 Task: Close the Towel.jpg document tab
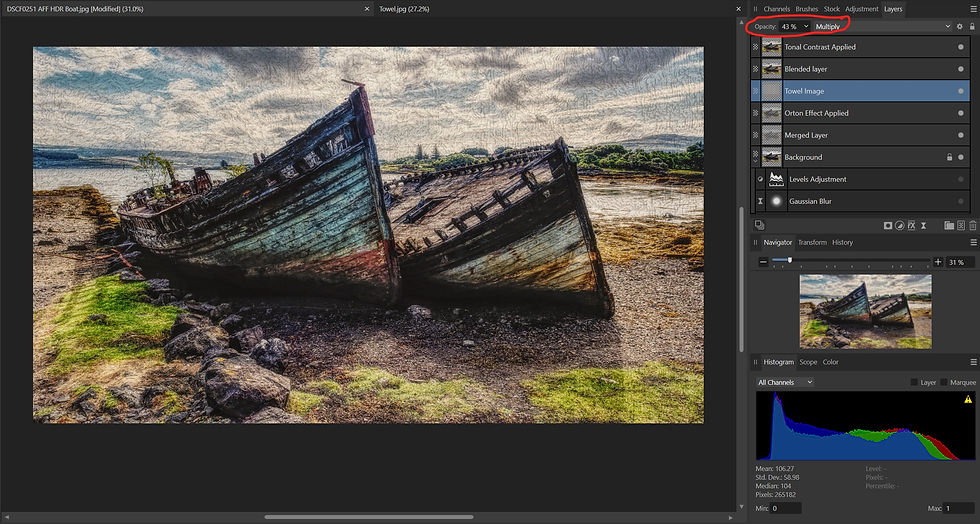[738, 9]
